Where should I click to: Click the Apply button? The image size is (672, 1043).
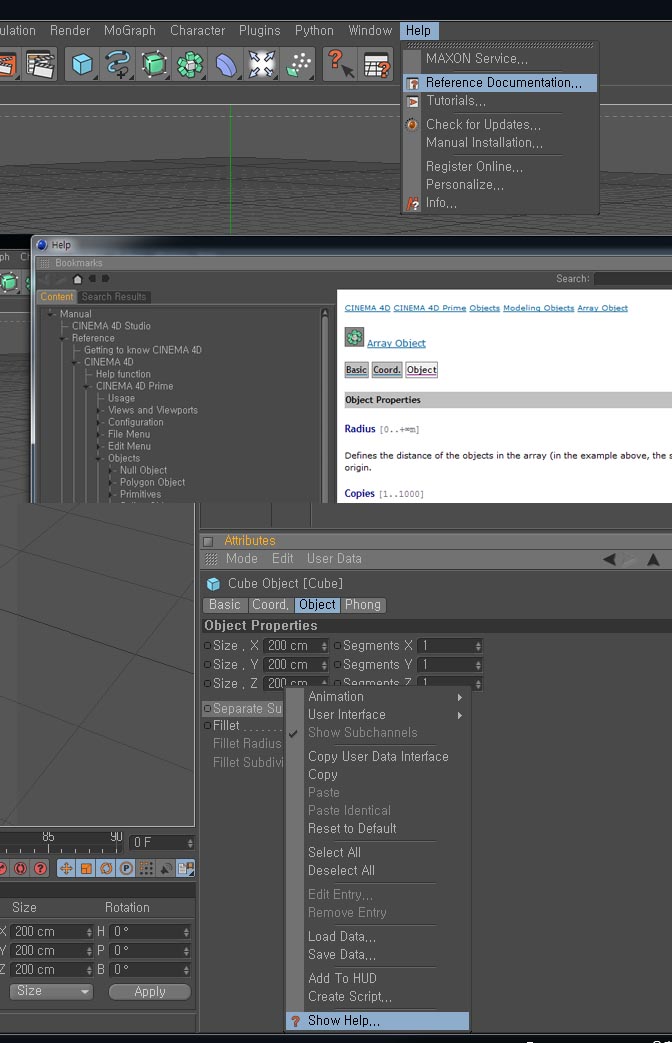[x=150, y=992]
